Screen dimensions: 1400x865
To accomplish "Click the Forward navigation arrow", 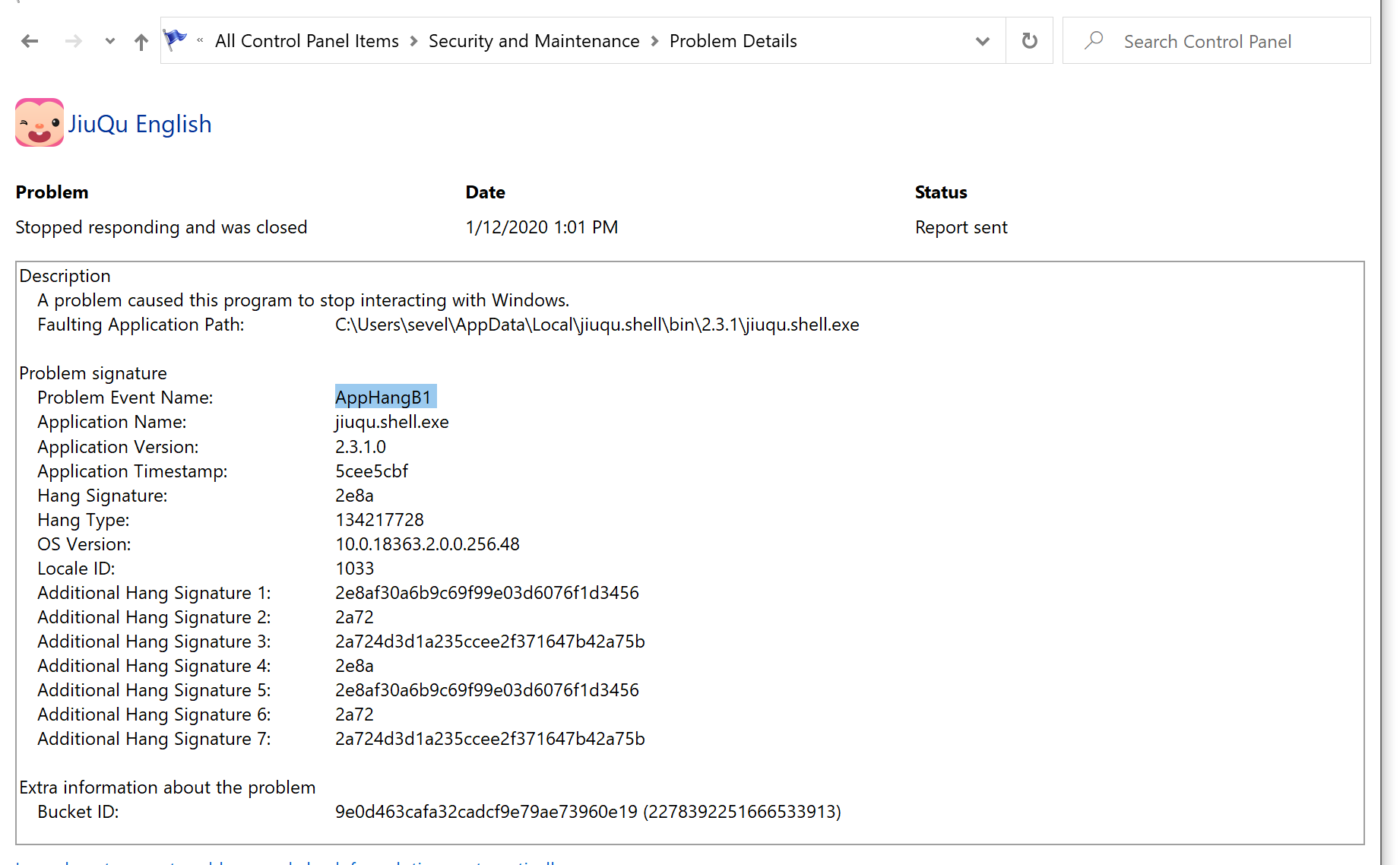I will 74,41.
